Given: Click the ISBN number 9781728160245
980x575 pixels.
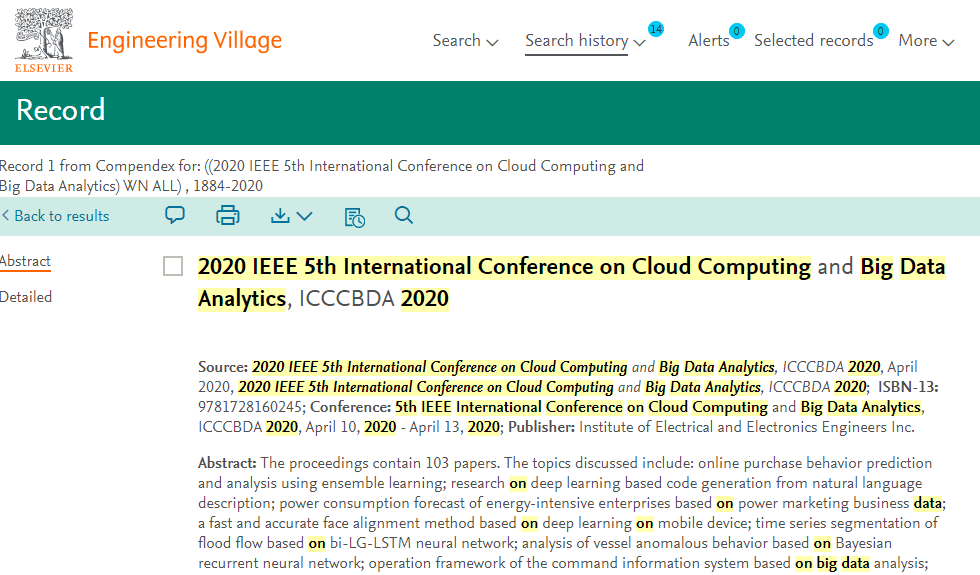Looking at the screenshot, I should (x=250, y=407).
